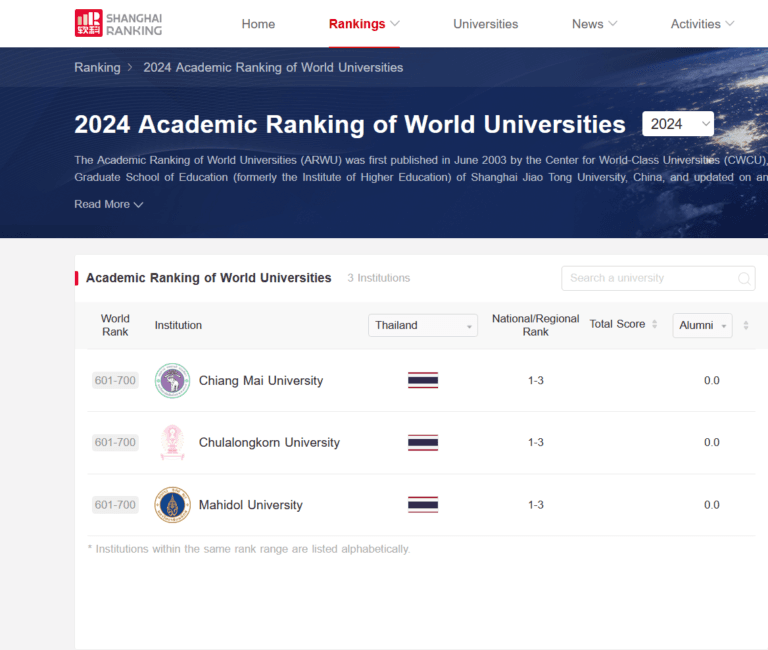Image resolution: width=768 pixels, height=650 pixels.
Task: Click Thailand flag in Chiang Mai row
Action: click(422, 380)
